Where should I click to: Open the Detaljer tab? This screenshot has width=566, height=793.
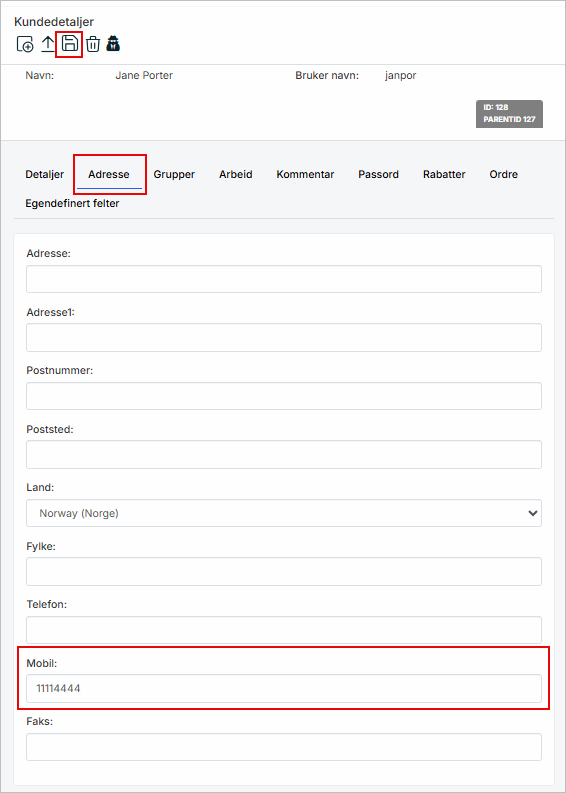45,174
